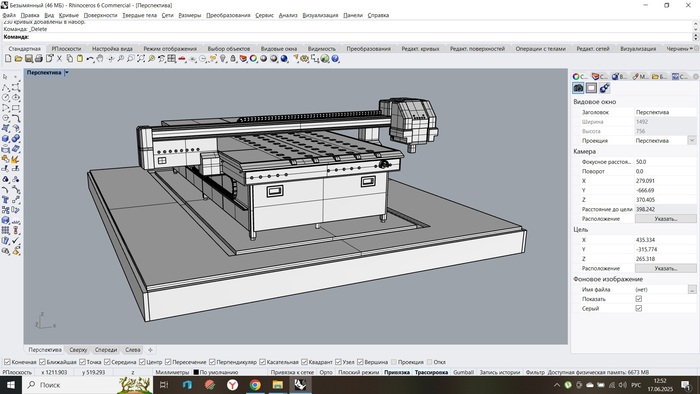This screenshot has width=700, height=394.
Task: Select the rectangle tool in left toolbar
Action: click(x=16, y=108)
